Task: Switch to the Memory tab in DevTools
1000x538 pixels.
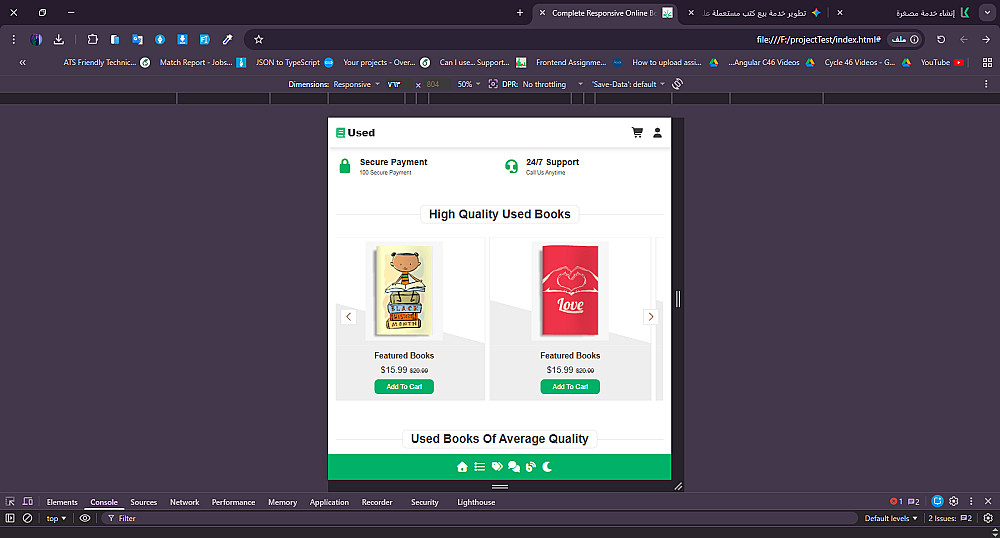Action: pos(283,502)
